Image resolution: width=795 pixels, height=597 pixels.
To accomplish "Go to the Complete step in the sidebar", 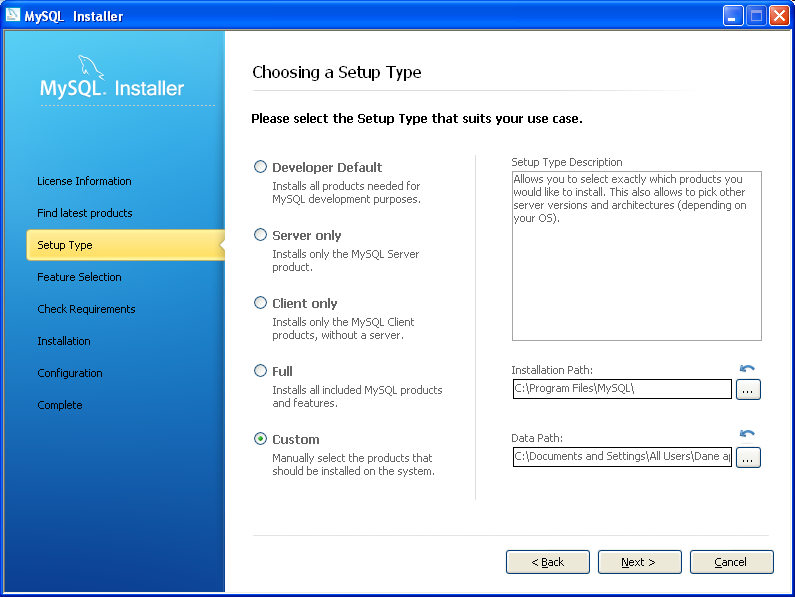I will point(60,405).
